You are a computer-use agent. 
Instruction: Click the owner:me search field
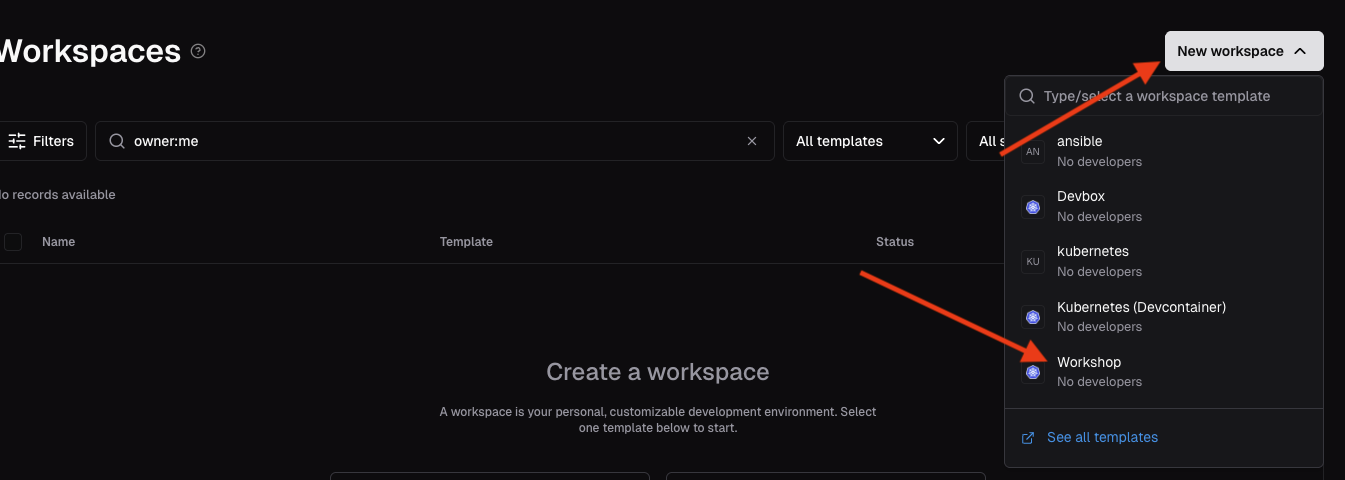[434, 141]
